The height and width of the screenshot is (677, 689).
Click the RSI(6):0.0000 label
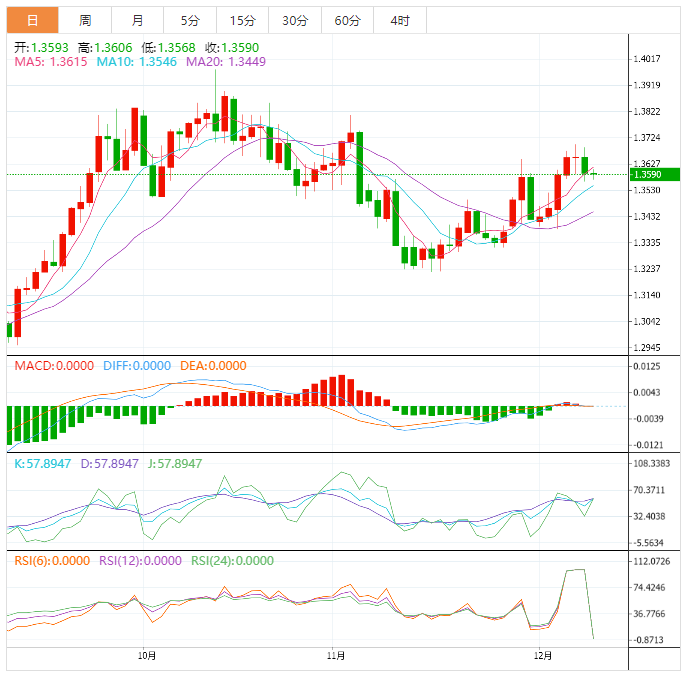(52, 561)
